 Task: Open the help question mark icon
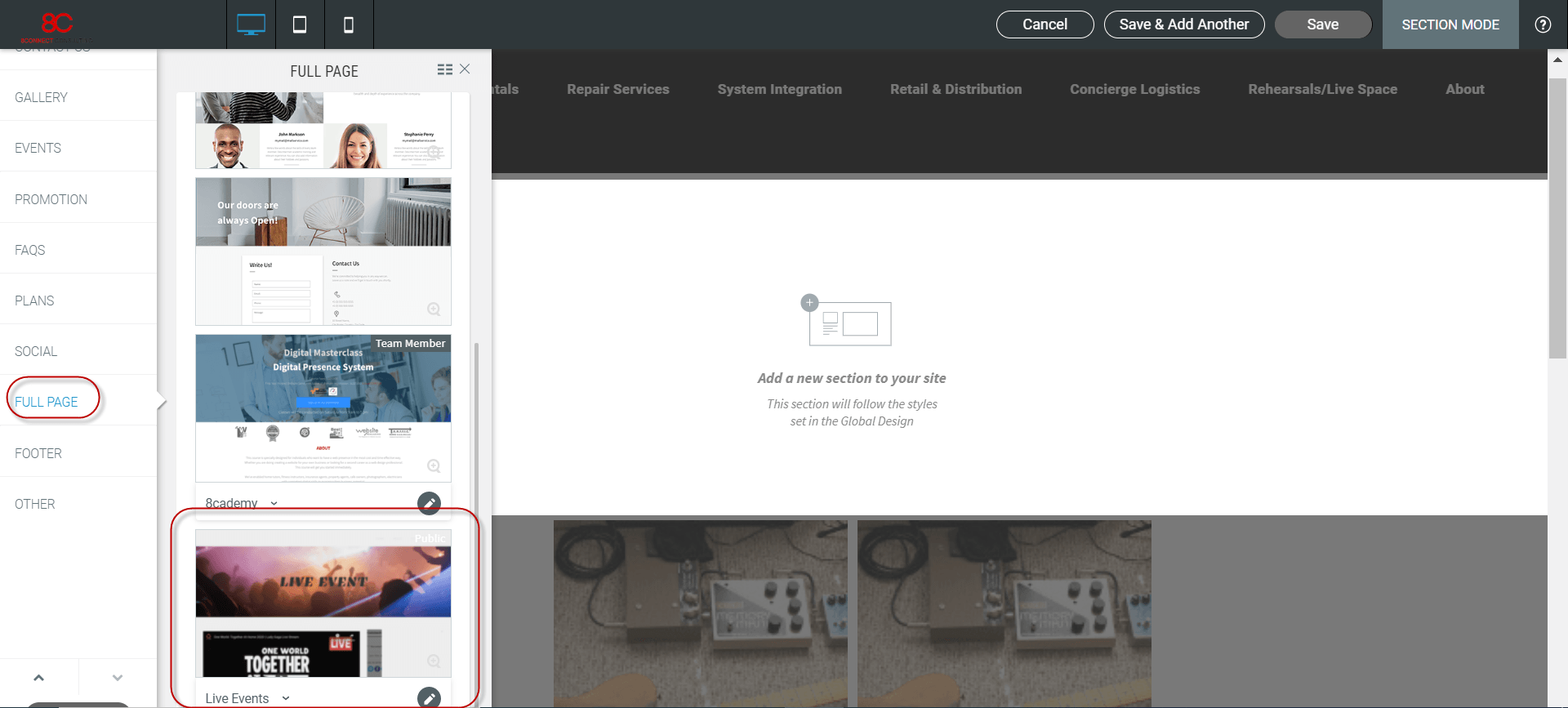[1543, 24]
